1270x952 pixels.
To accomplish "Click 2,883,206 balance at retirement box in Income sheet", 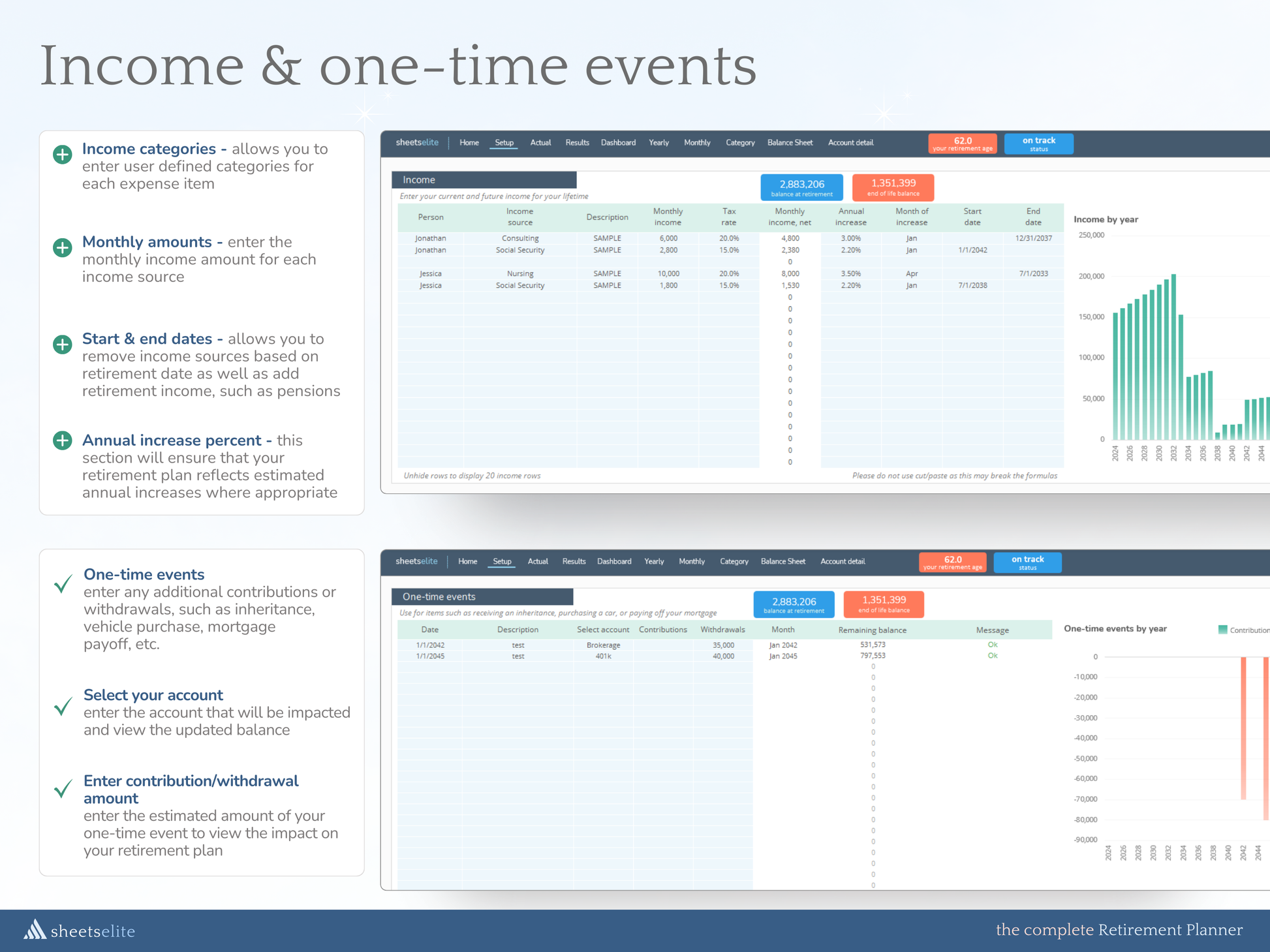I will pos(801,187).
